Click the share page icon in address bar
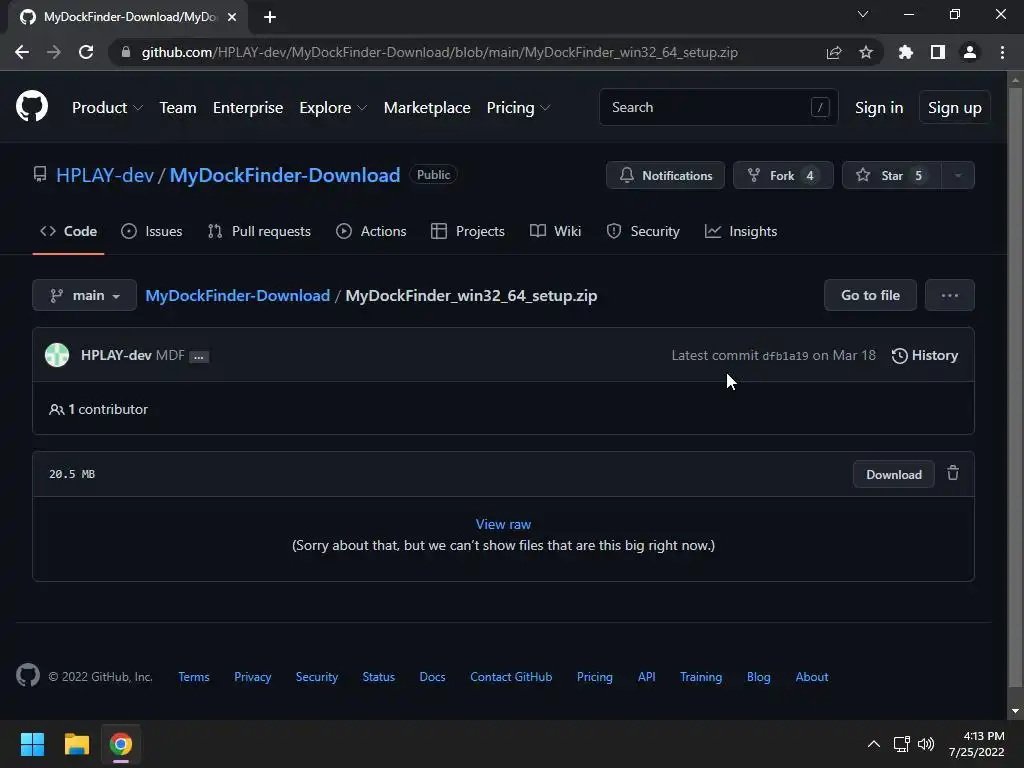1024x768 pixels. click(834, 52)
